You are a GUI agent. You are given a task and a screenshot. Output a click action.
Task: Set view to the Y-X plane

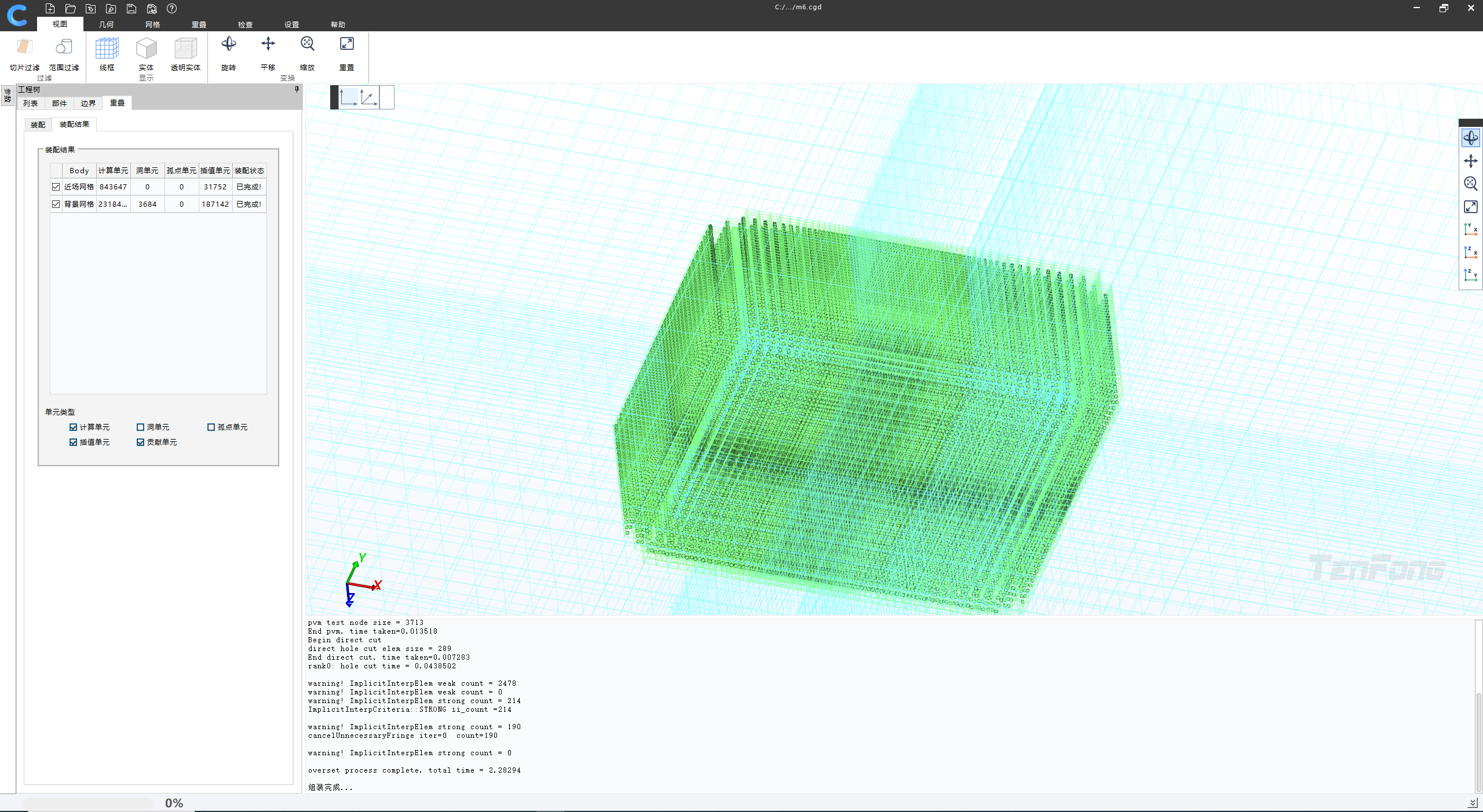[1470, 229]
